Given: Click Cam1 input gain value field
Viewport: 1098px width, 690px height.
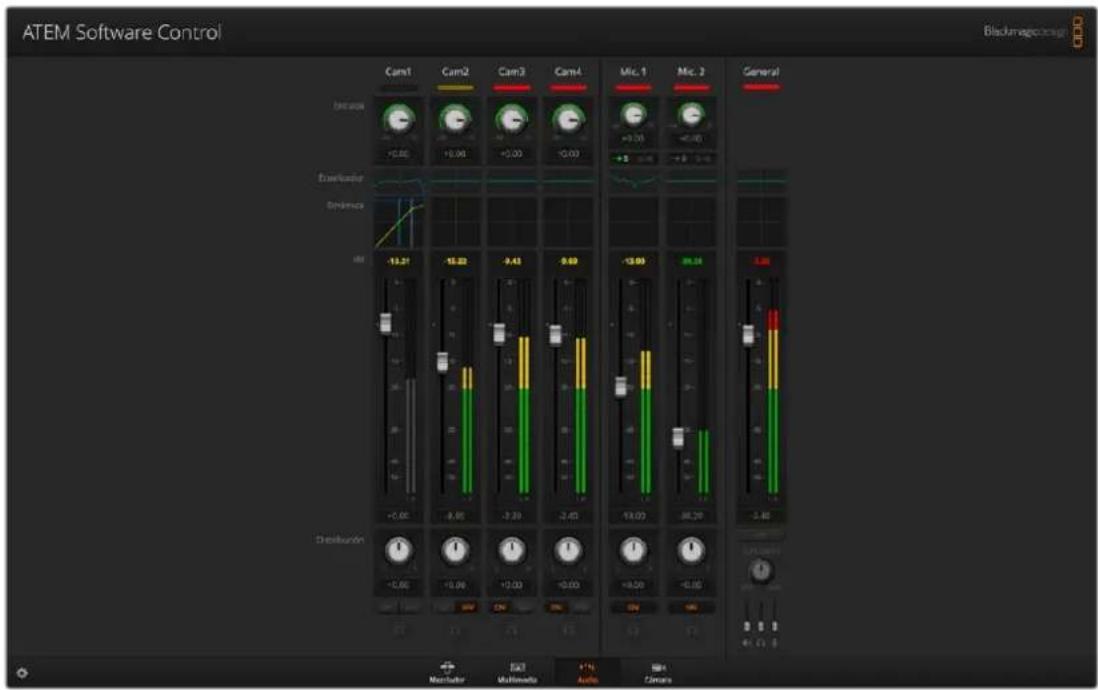Looking at the screenshot, I should 398,153.
